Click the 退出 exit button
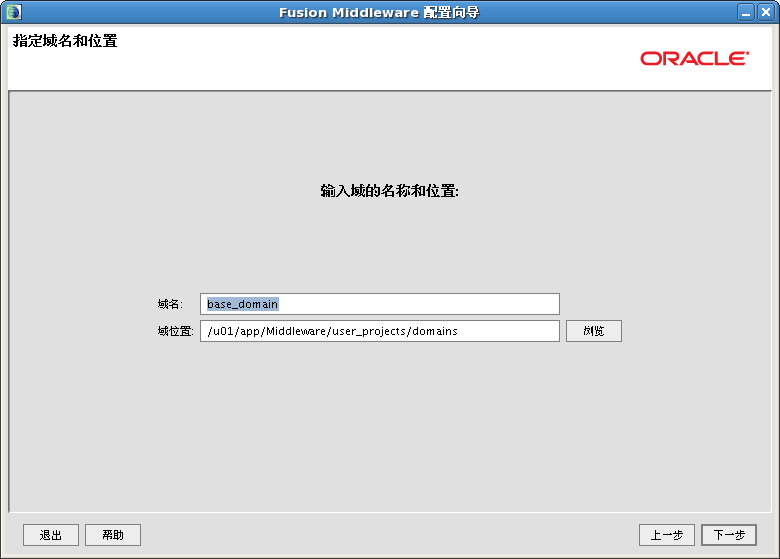This screenshot has height=559, width=780. pyautogui.click(x=51, y=535)
